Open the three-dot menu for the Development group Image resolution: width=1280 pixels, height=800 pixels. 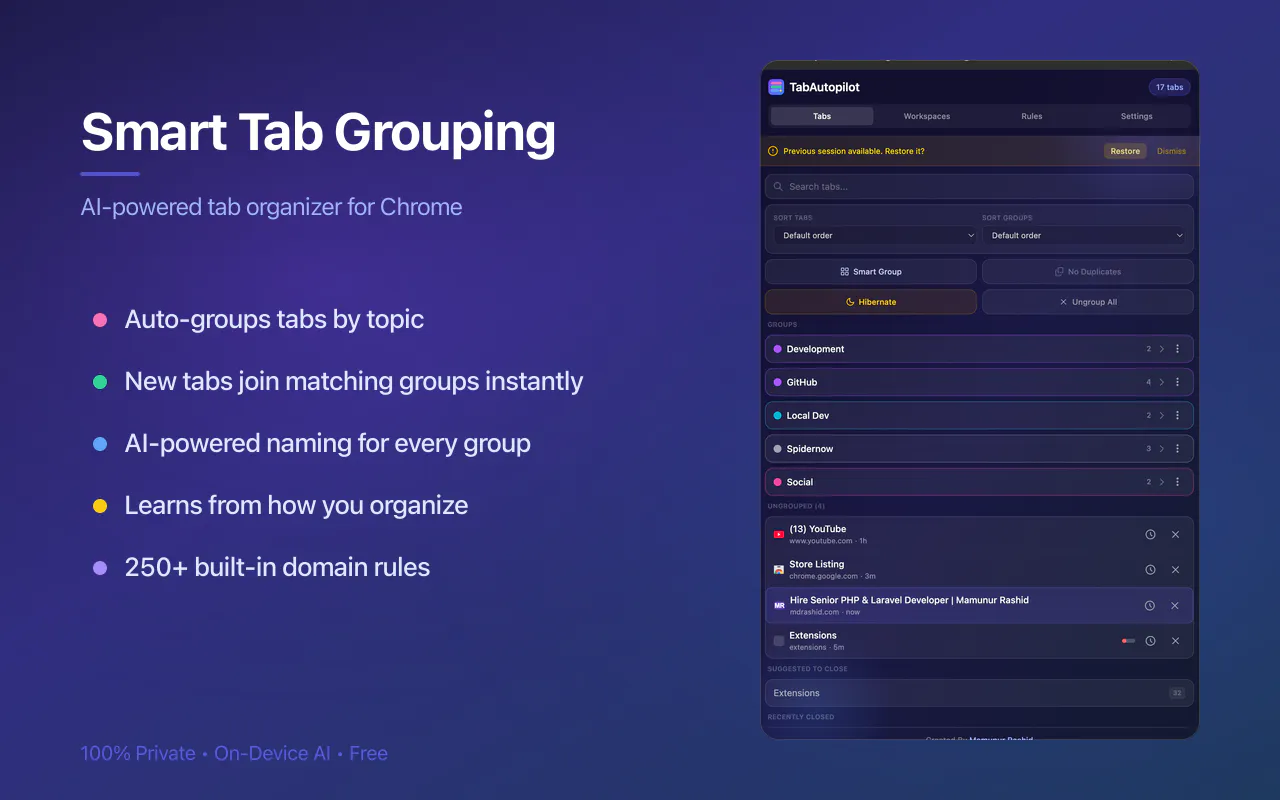click(x=1177, y=349)
